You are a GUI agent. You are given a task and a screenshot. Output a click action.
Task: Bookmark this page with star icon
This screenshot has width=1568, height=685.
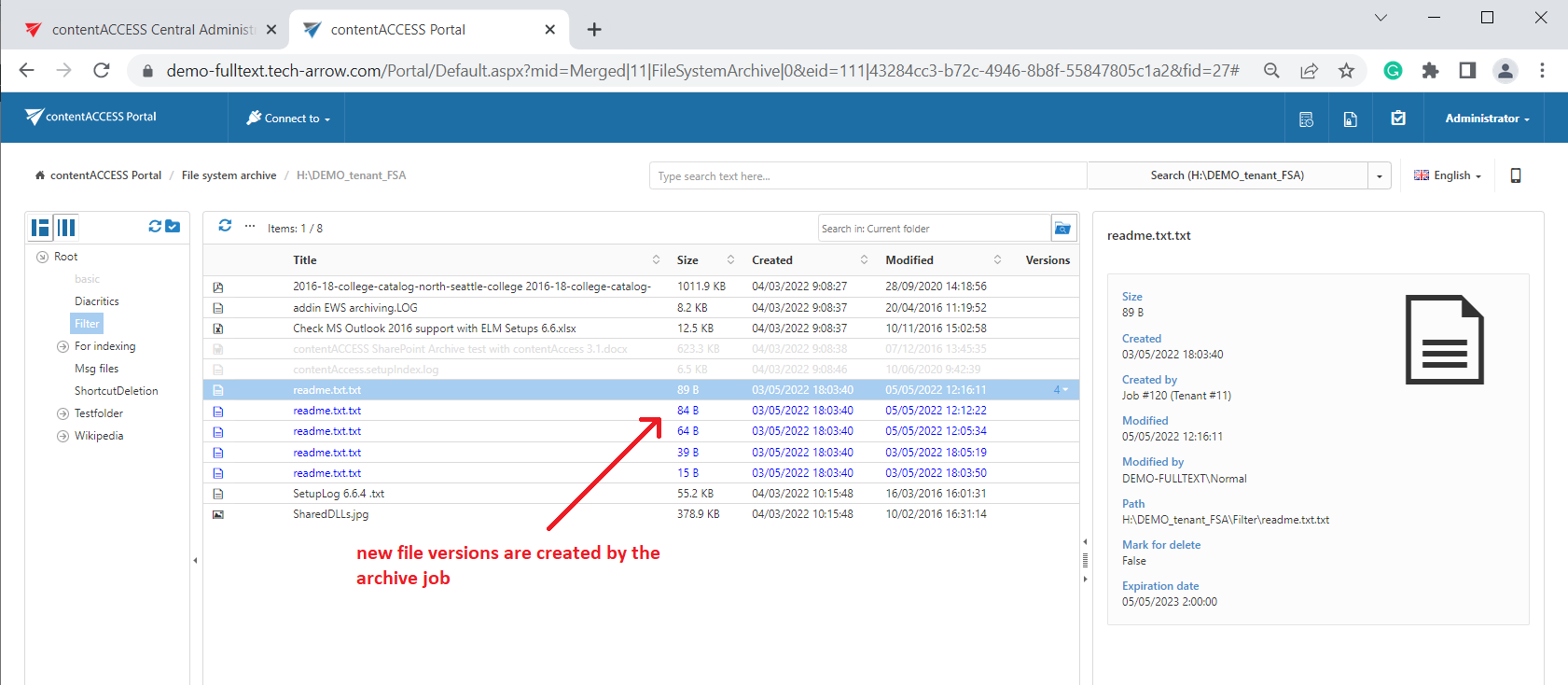1346,71
